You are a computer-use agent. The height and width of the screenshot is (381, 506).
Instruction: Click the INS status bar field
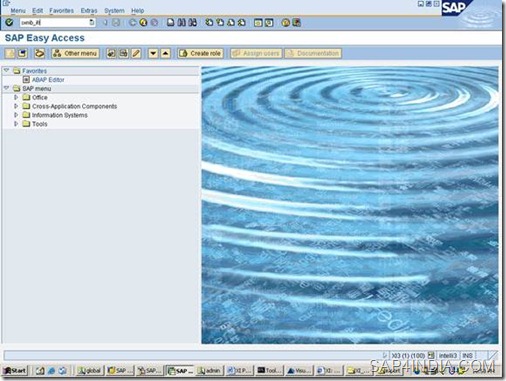click(467, 356)
